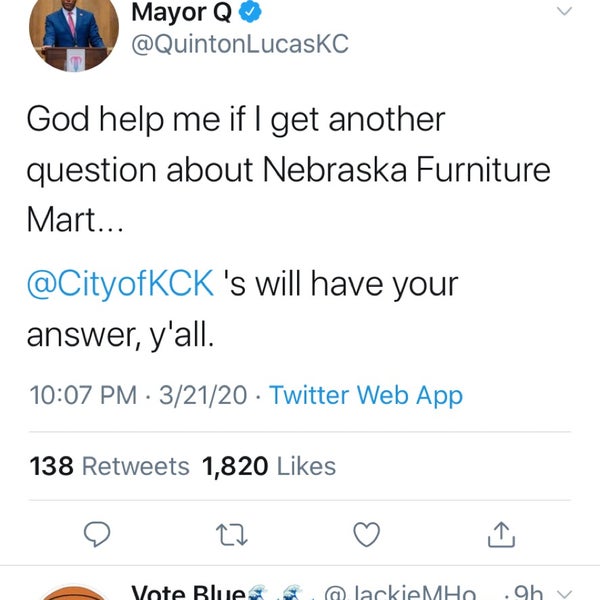View the 1,820 Likes list

pyautogui.click(x=269, y=466)
